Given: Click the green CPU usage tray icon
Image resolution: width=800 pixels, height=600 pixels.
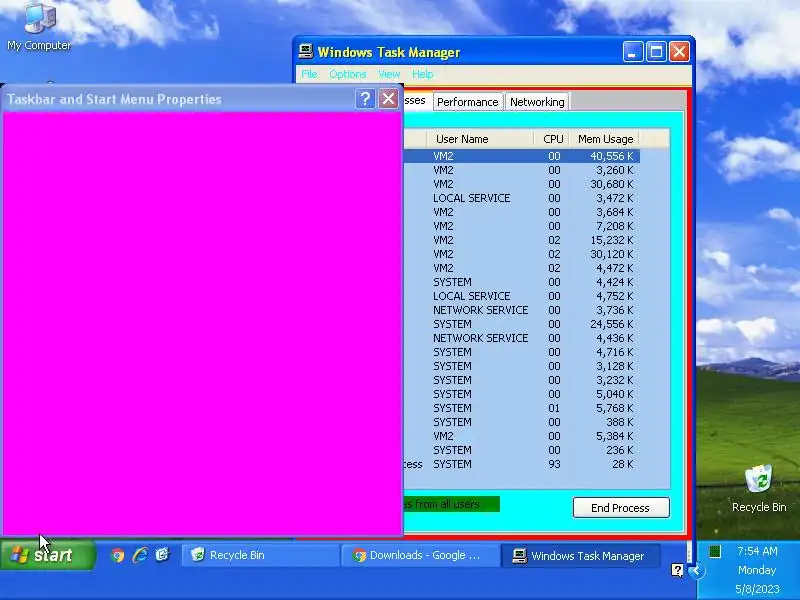Looking at the screenshot, I should pos(715,551).
